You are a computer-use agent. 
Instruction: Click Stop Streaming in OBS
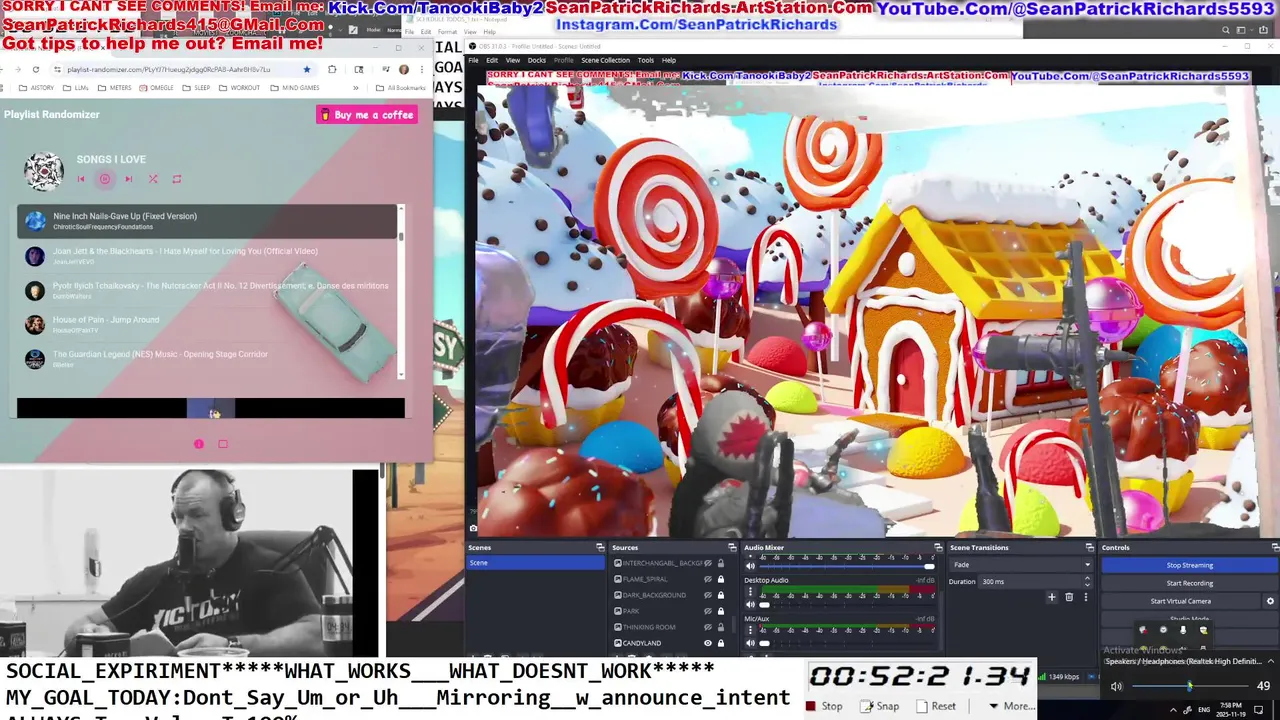pyautogui.click(x=1189, y=565)
